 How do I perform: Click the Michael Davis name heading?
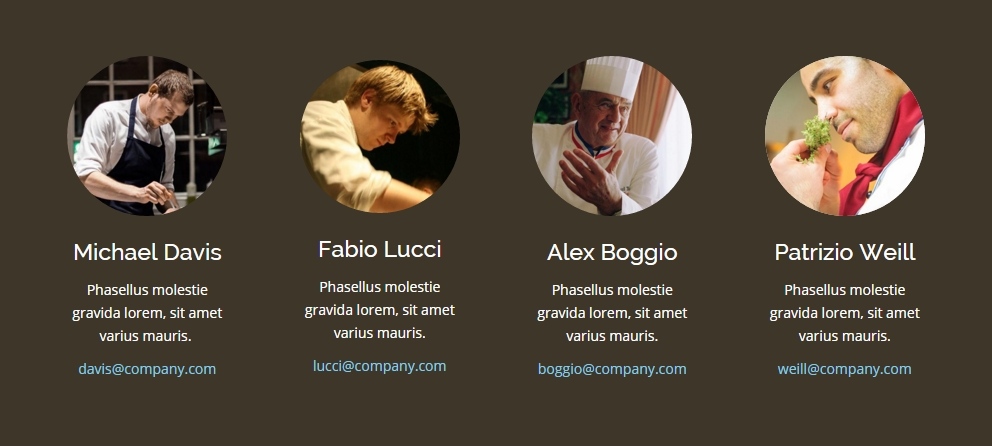[147, 252]
